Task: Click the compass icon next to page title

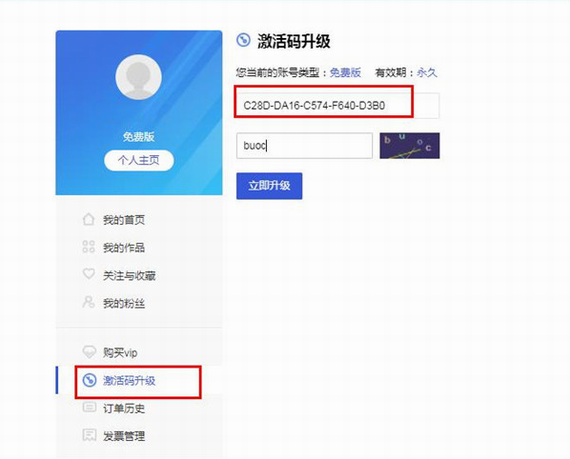Action: click(x=243, y=40)
